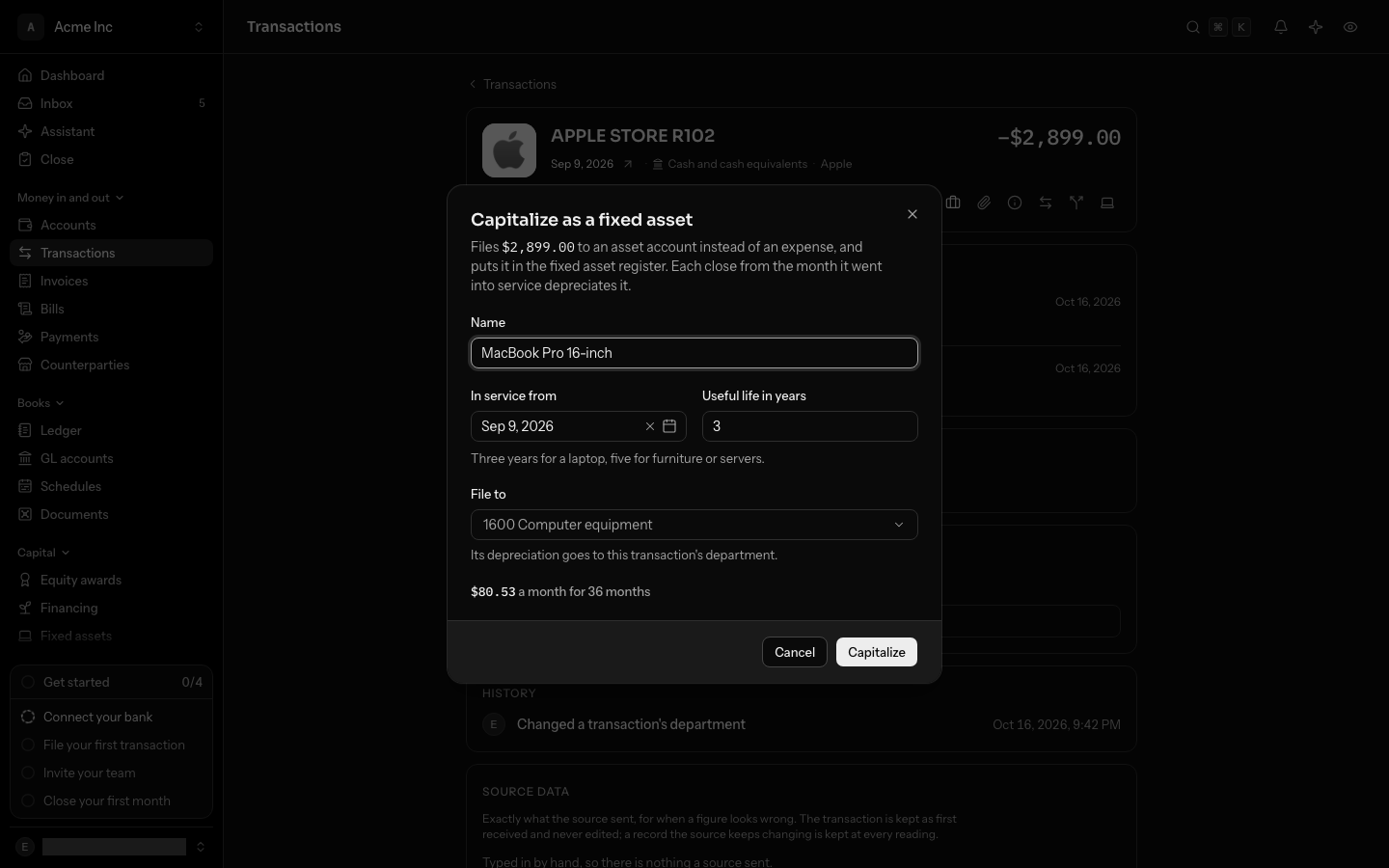Click the briefcase icon in transaction toolbar
Viewport: 1389px width, 868px height.
pyautogui.click(x=953, y=203)
